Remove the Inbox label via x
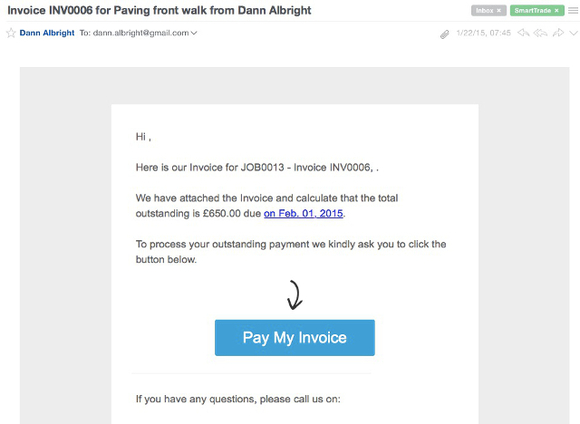The image size is (580, 424). (x=499, y=10)
